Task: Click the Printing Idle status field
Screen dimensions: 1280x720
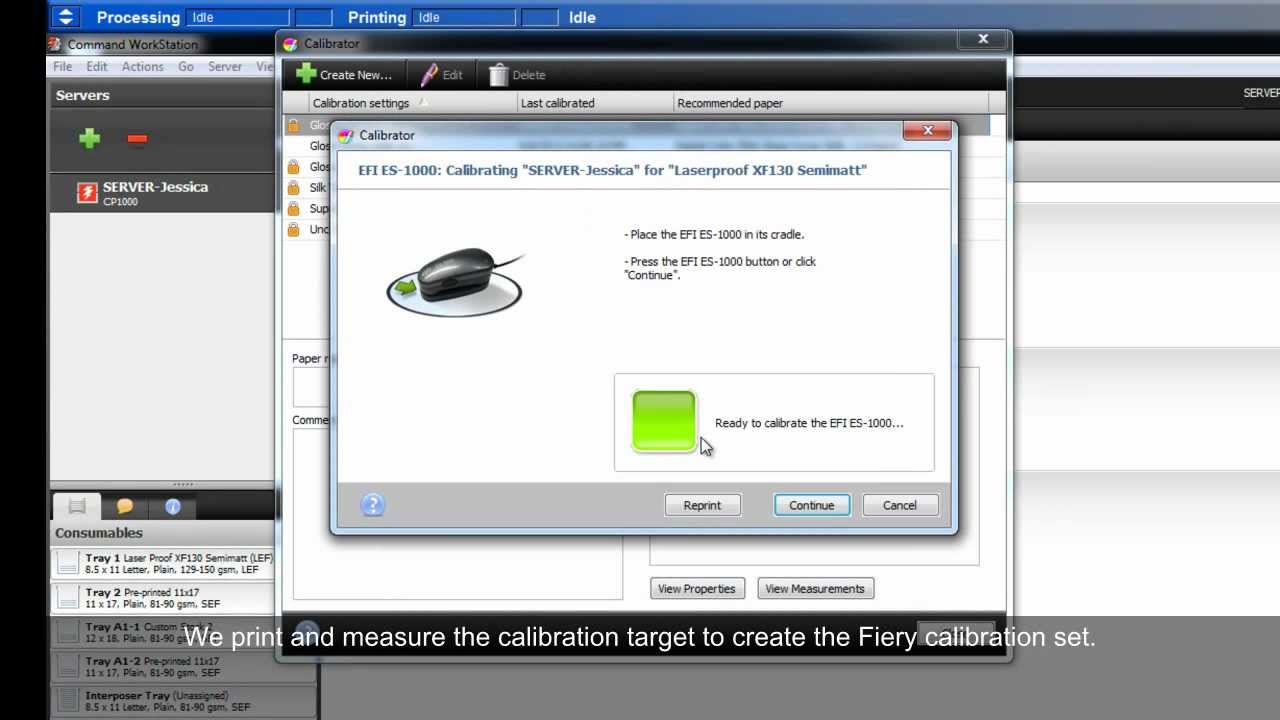Action: [x=464, y=17]
